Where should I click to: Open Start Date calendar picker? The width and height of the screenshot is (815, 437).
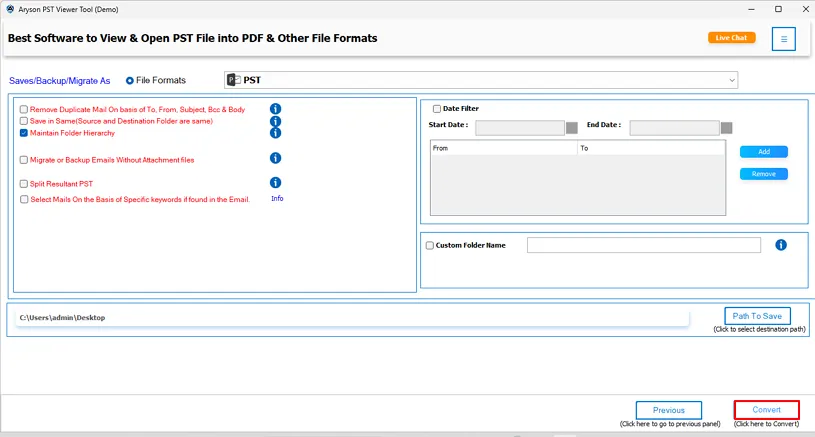click(572, 128)
